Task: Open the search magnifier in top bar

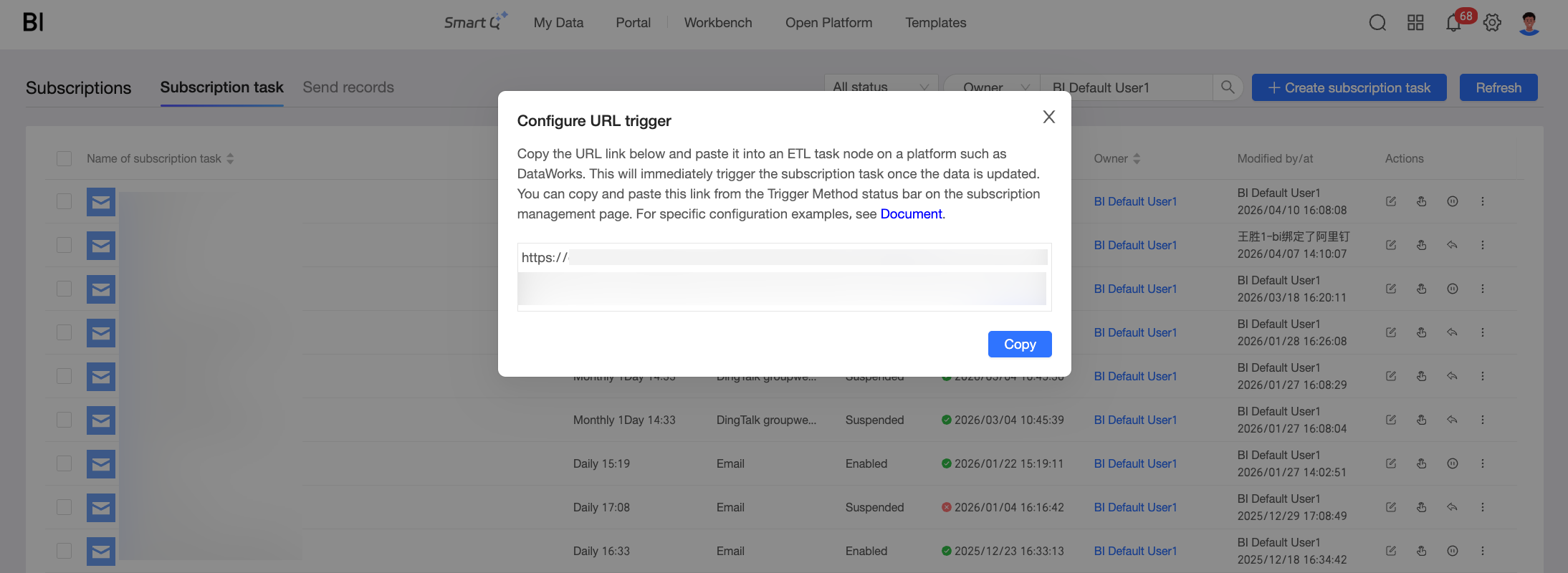Action: (x=1377, y=23)
